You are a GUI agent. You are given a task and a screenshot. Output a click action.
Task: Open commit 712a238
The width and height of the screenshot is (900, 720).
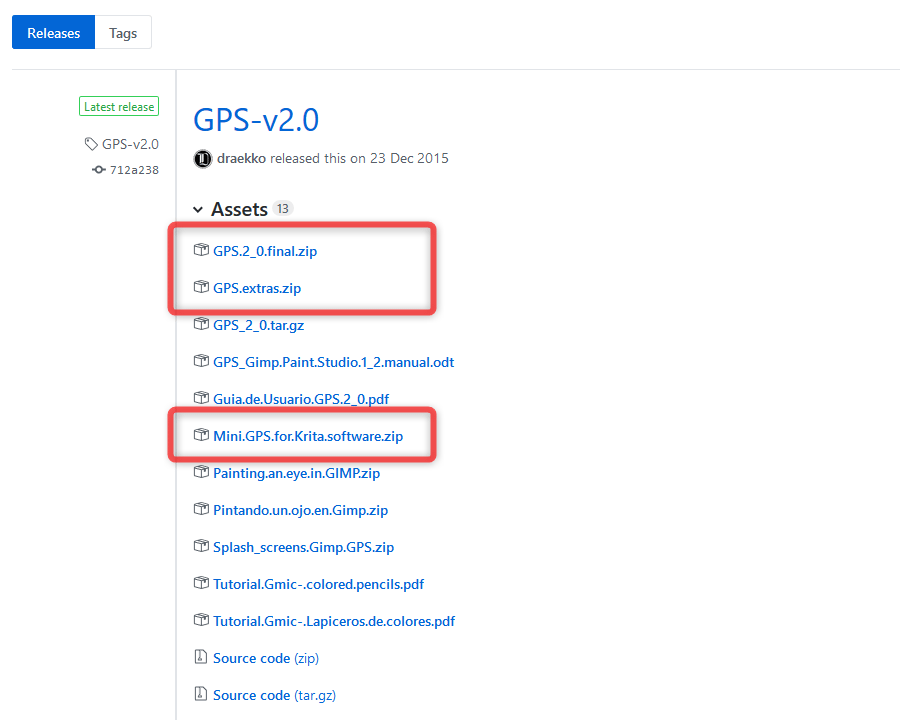click(134, 170)
